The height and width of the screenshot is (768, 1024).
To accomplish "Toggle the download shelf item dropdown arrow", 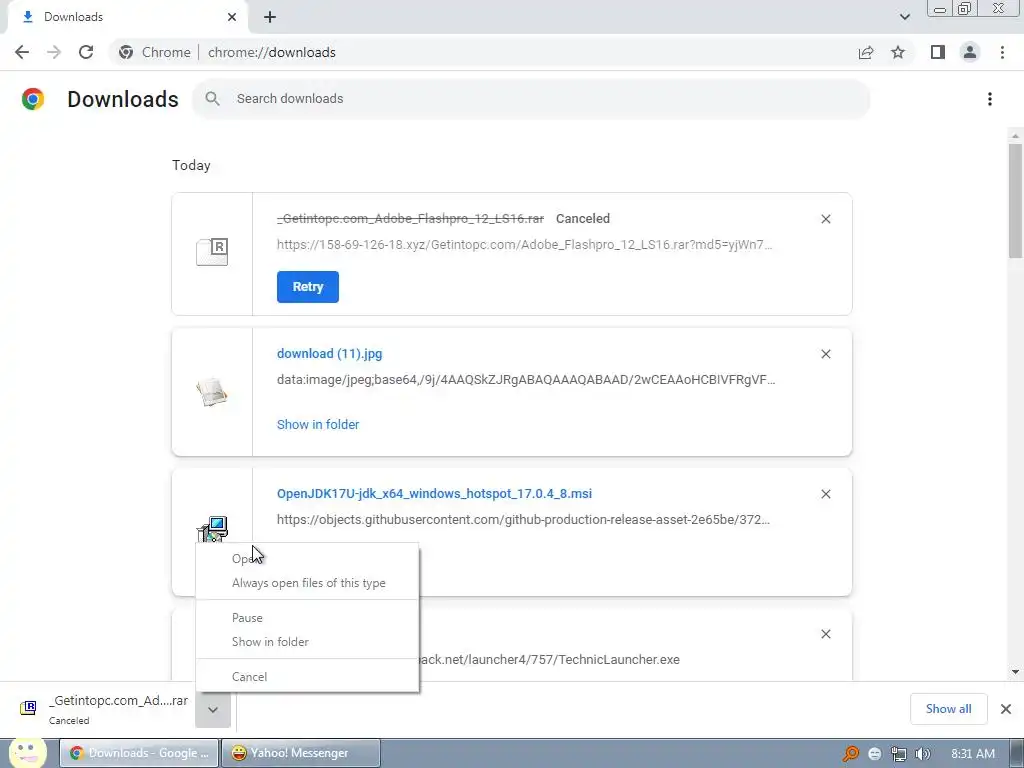I will click(x=213, y=709).
